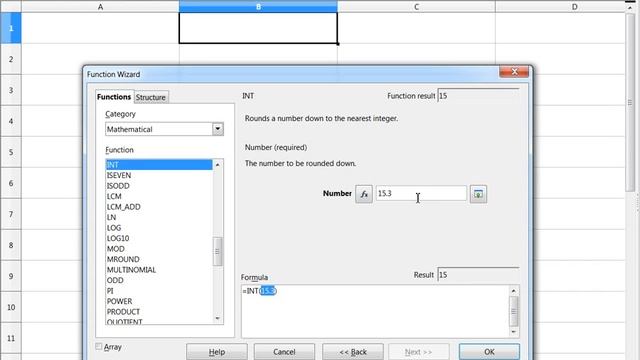Click the spreadsheet vertical scrollbar

click(x=630, y=102)
